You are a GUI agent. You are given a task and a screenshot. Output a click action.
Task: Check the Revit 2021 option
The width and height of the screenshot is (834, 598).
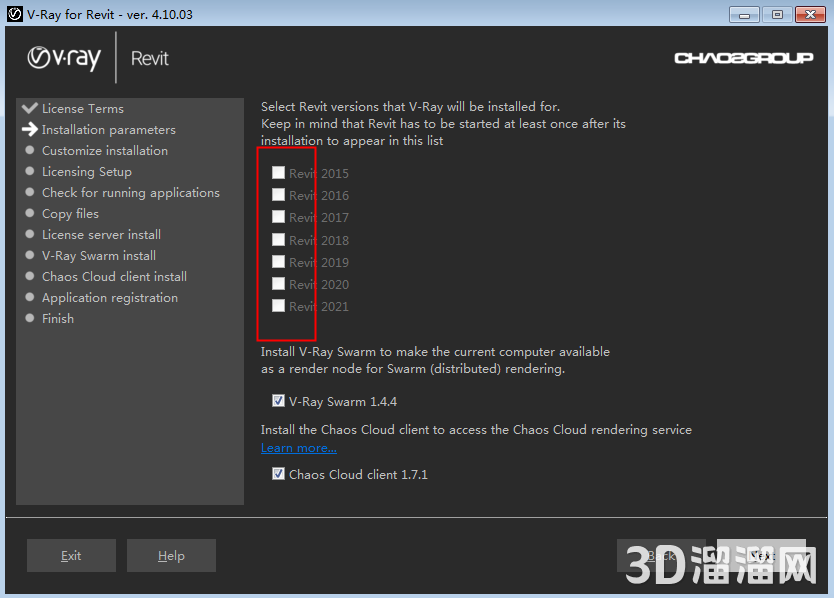click(x=278, y=306)
